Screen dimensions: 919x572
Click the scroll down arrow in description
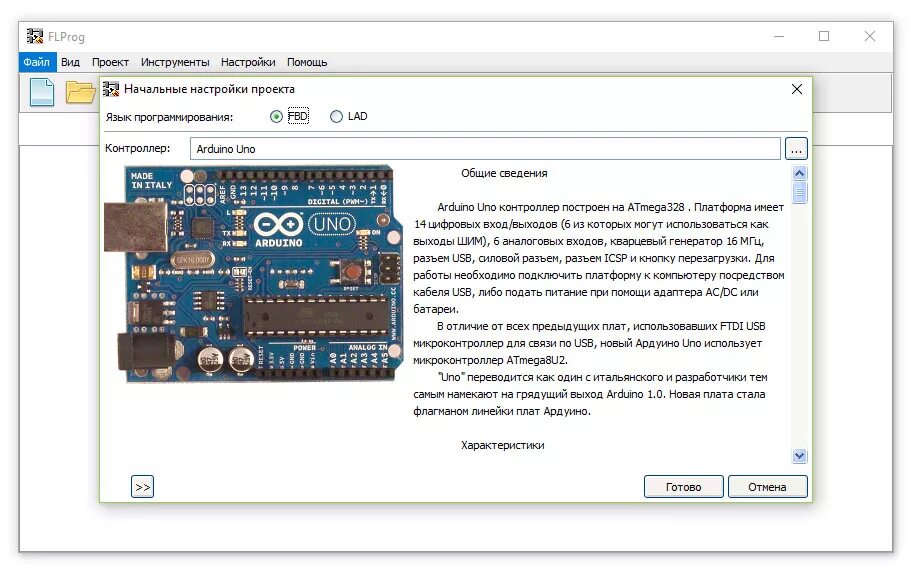[799, 455]
